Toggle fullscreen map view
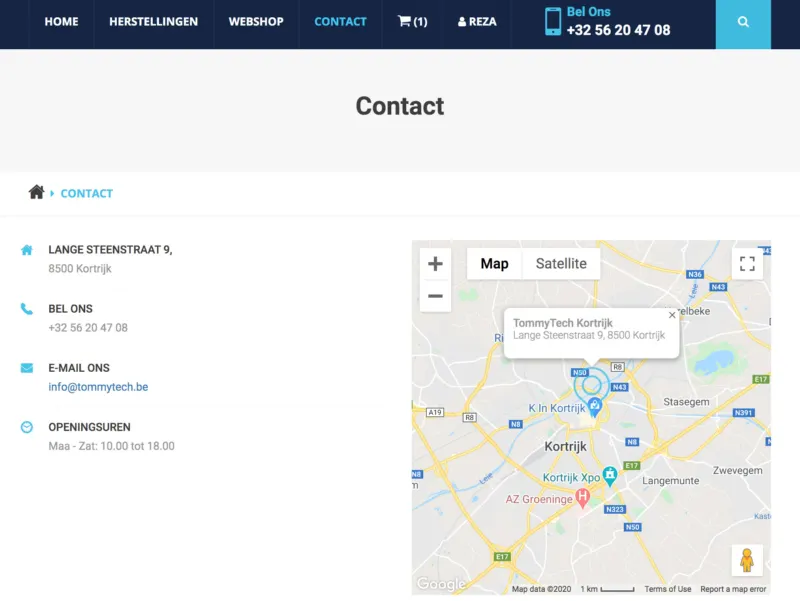 point(747,264)
